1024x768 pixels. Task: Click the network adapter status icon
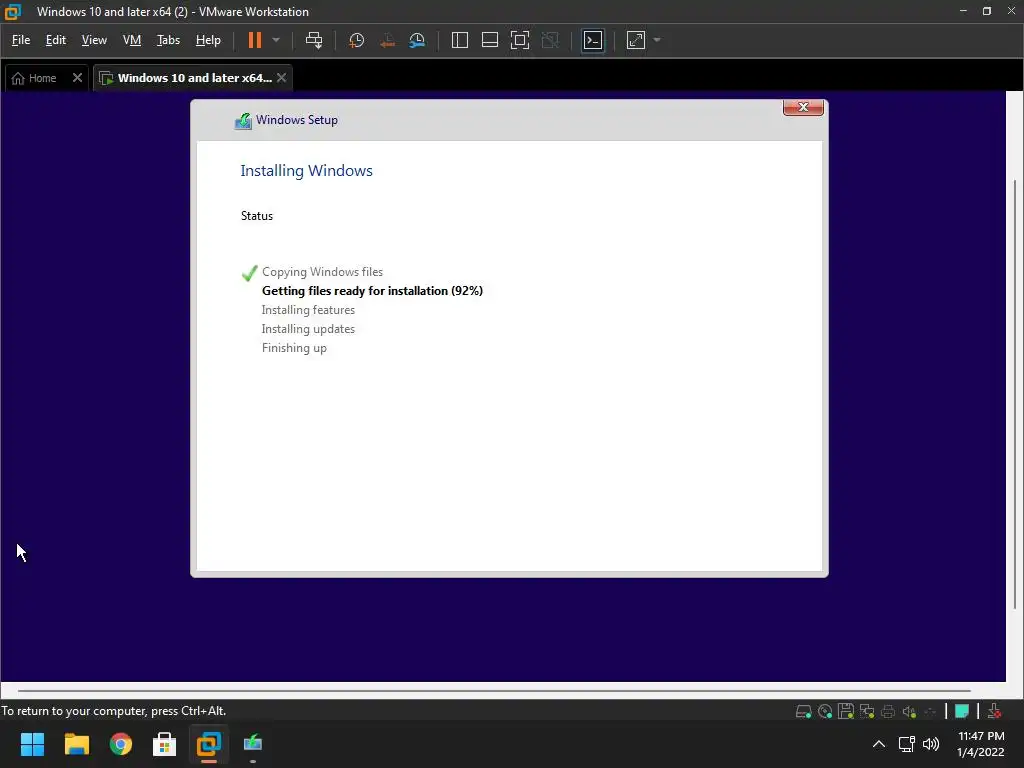tap(867, 712)
